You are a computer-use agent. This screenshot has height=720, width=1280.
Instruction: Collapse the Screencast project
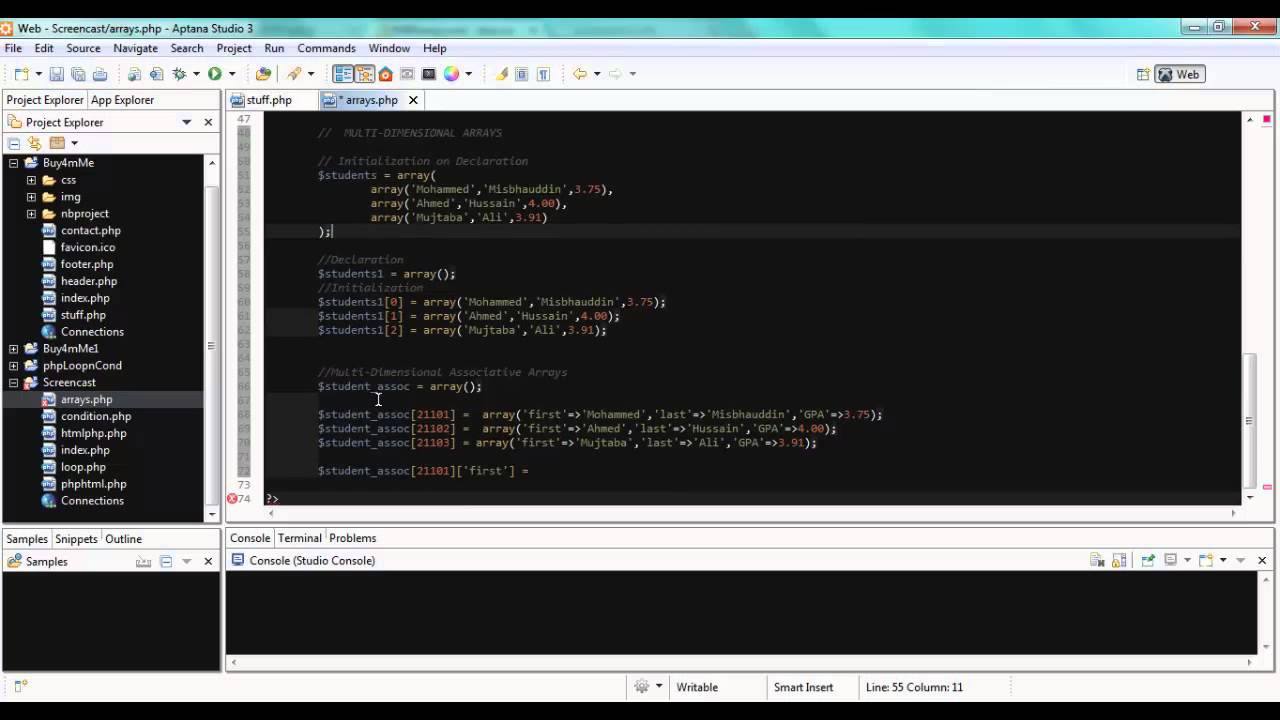coord(13,382)
